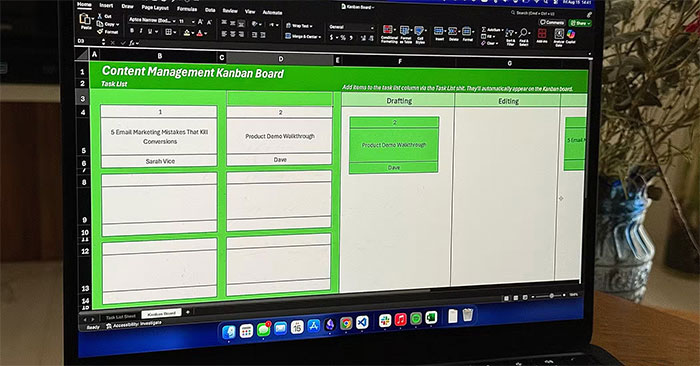
Task: Click the Conditional Formatting icon
Action: tap(388, 30)
